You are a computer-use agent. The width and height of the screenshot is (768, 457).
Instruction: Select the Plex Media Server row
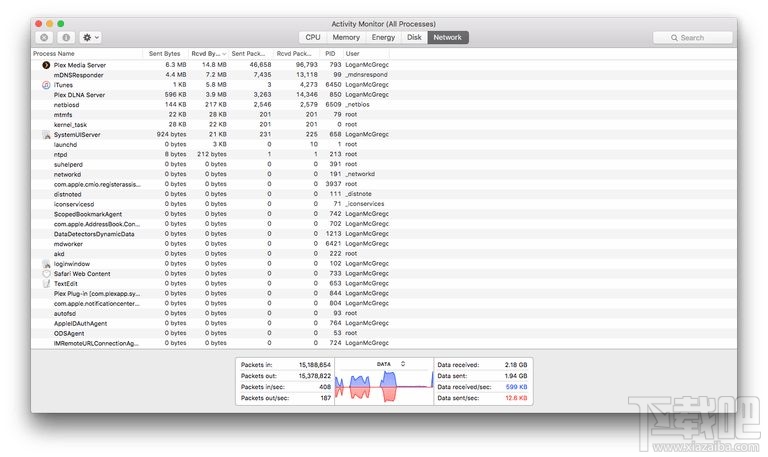pyautogui.click(x=384, y=65)
